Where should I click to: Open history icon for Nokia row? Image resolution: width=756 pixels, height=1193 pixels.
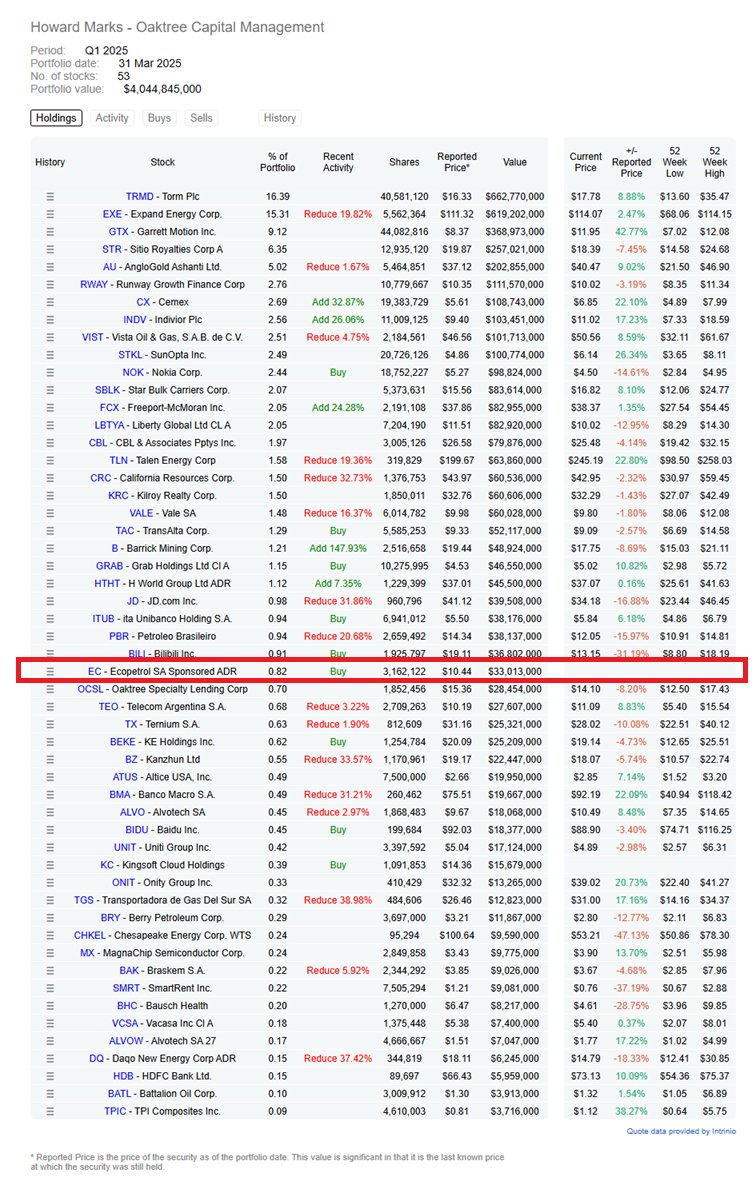[50, 372]
